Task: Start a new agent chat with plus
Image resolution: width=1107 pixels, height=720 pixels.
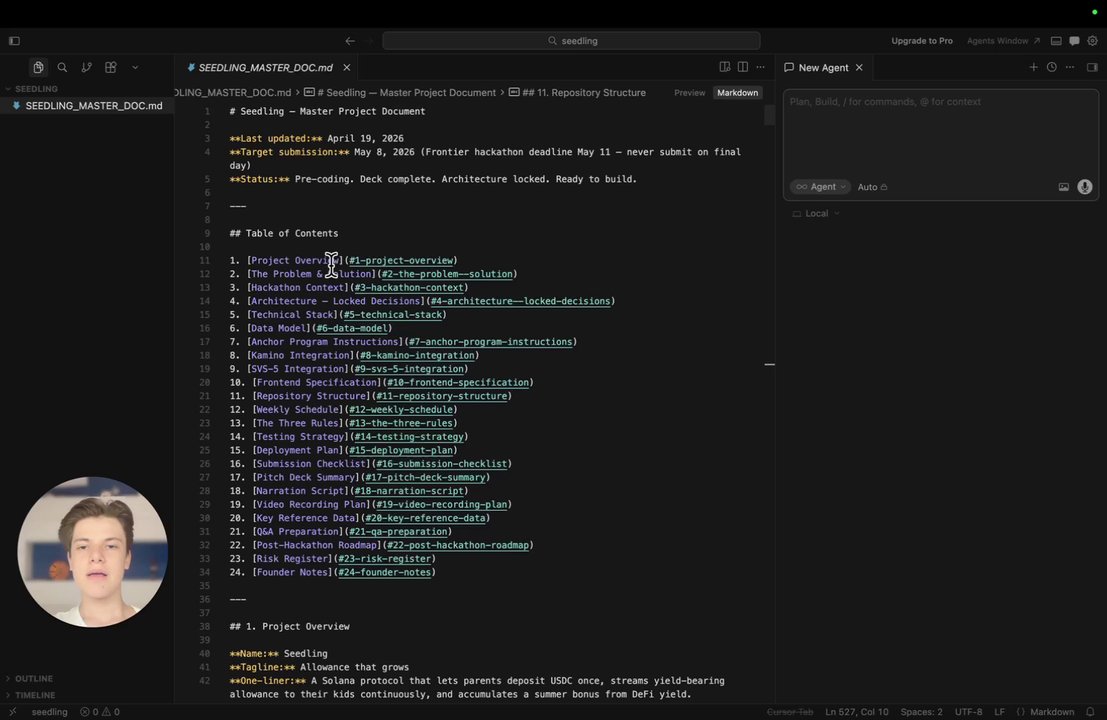Action: (x=1033, y=68)
